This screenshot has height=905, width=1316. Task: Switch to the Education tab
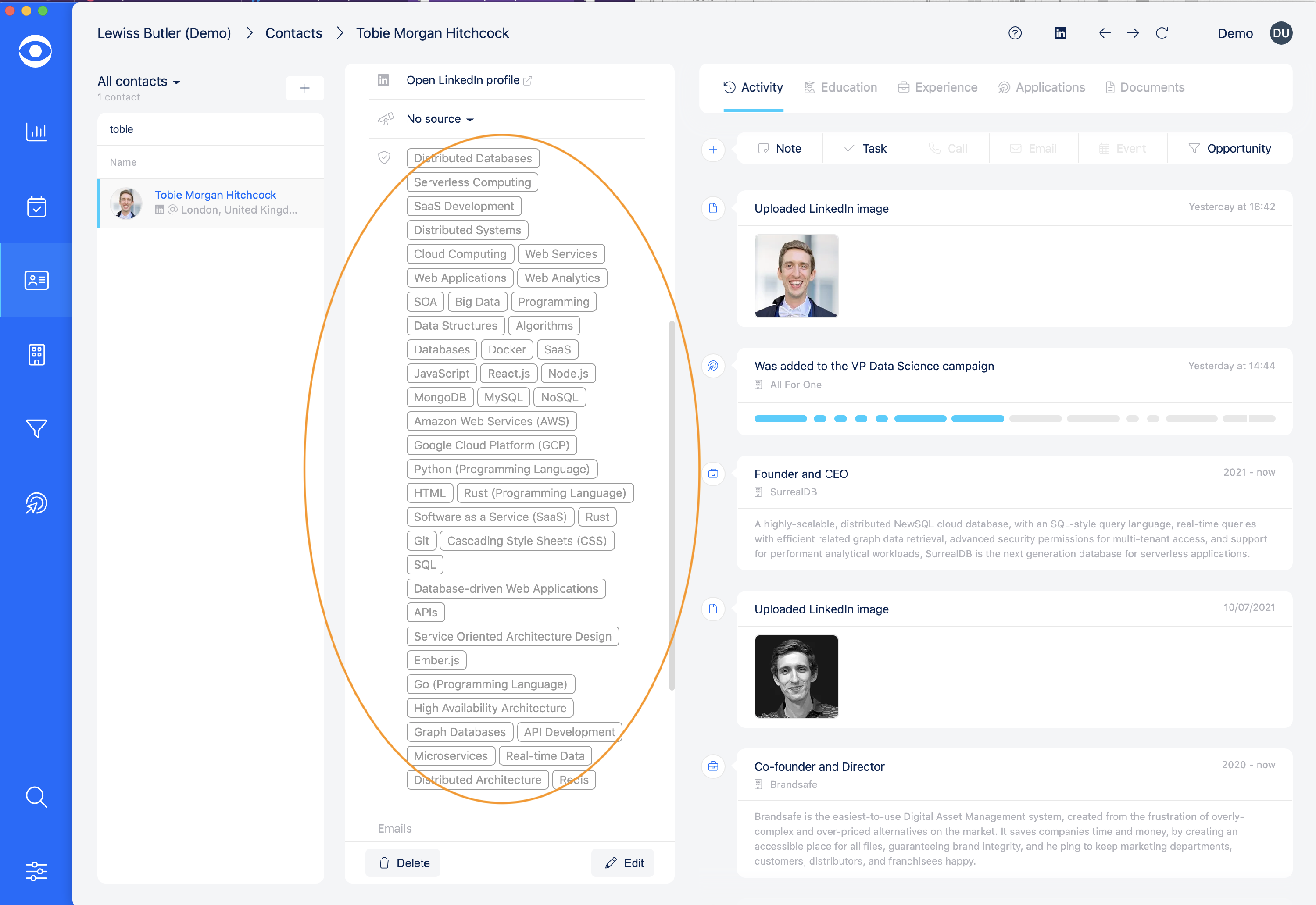(x=840, y=87)
